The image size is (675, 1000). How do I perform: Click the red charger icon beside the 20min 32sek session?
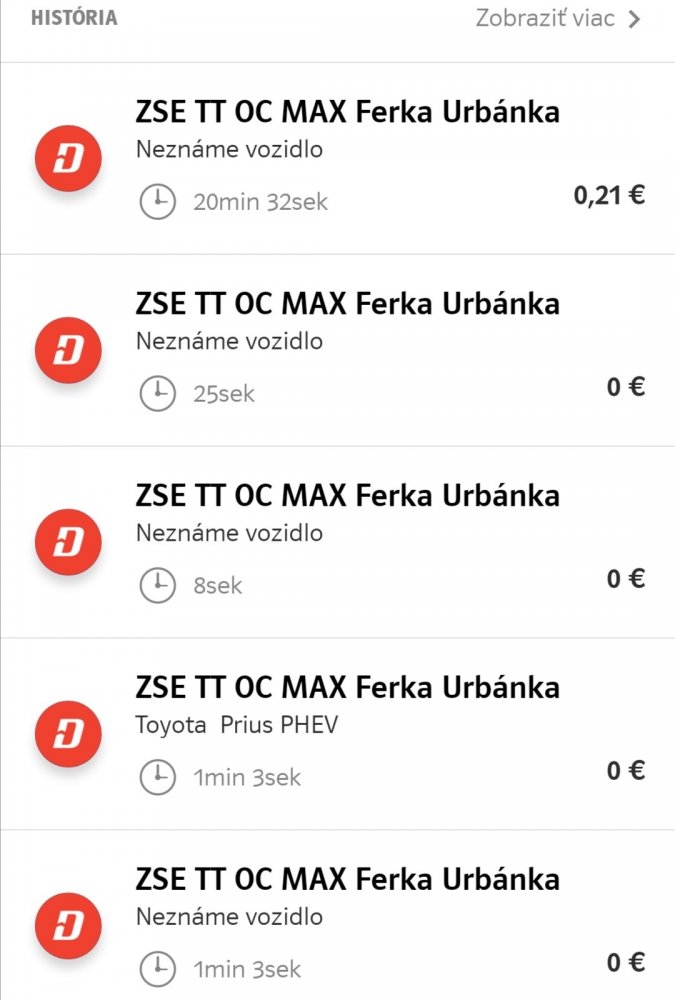coord(67,158)
